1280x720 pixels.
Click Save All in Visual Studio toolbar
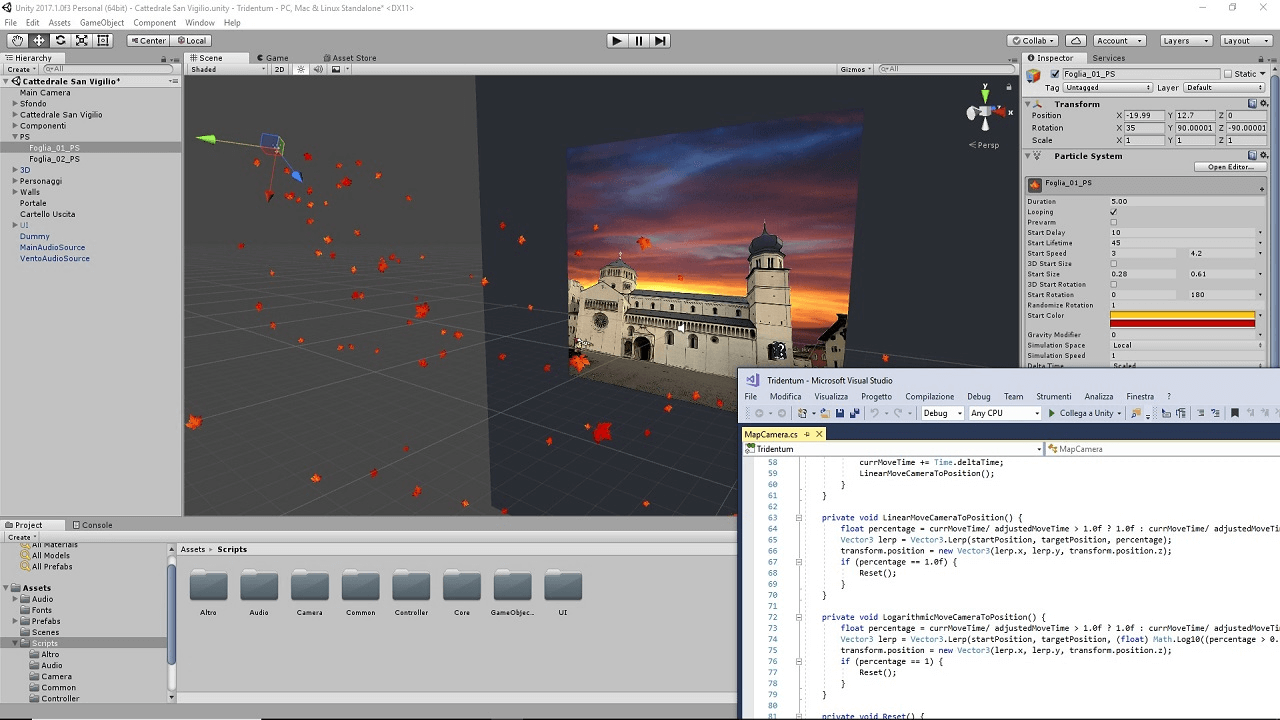tap(853, 413)
